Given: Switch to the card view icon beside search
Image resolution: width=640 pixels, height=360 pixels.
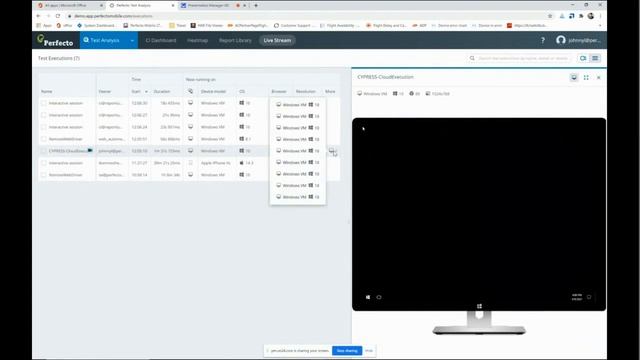Looking at the screenshot, I should tap(583, 58).
